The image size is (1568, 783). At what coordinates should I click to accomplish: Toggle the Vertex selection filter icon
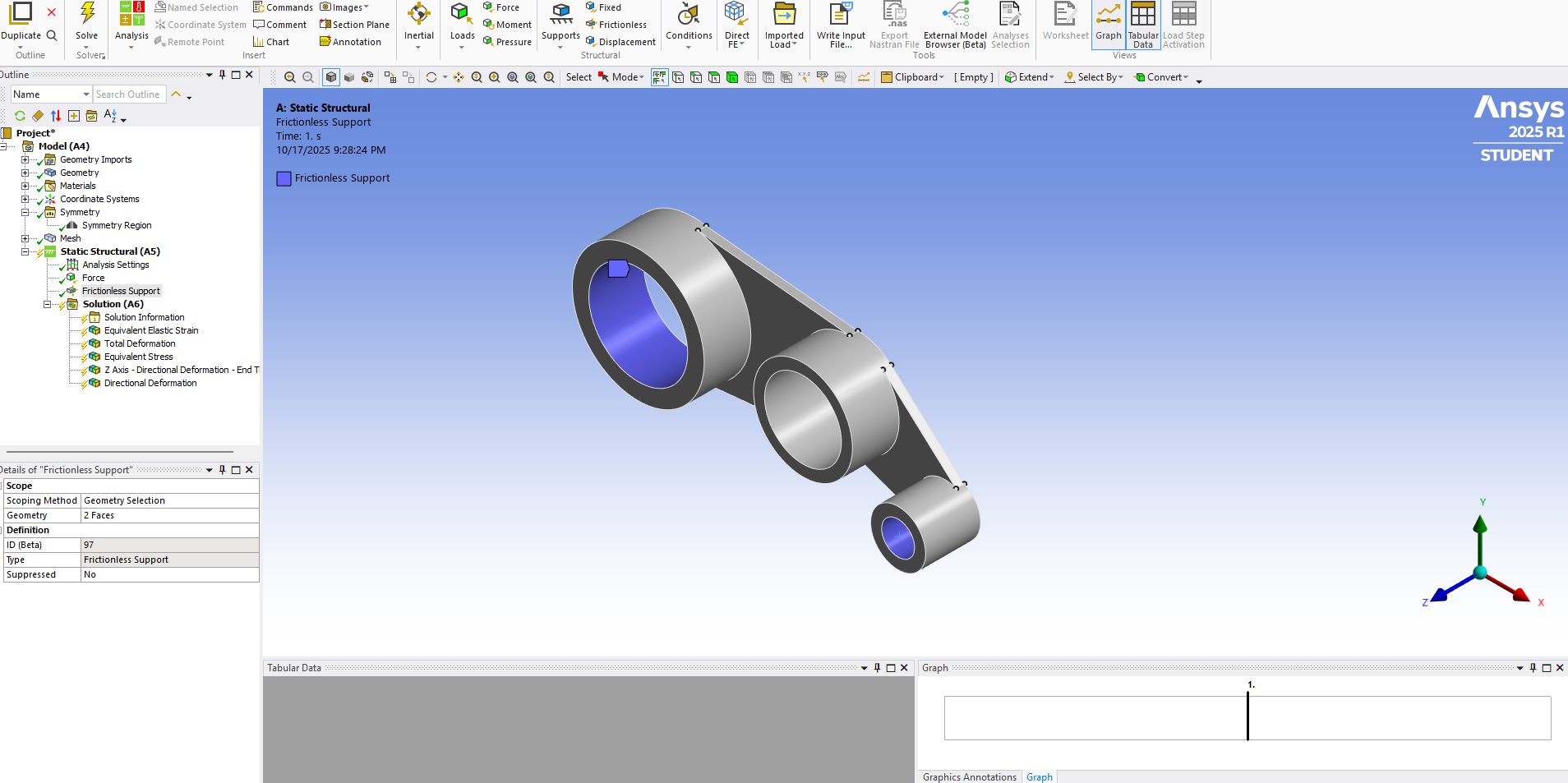point(678,77)
